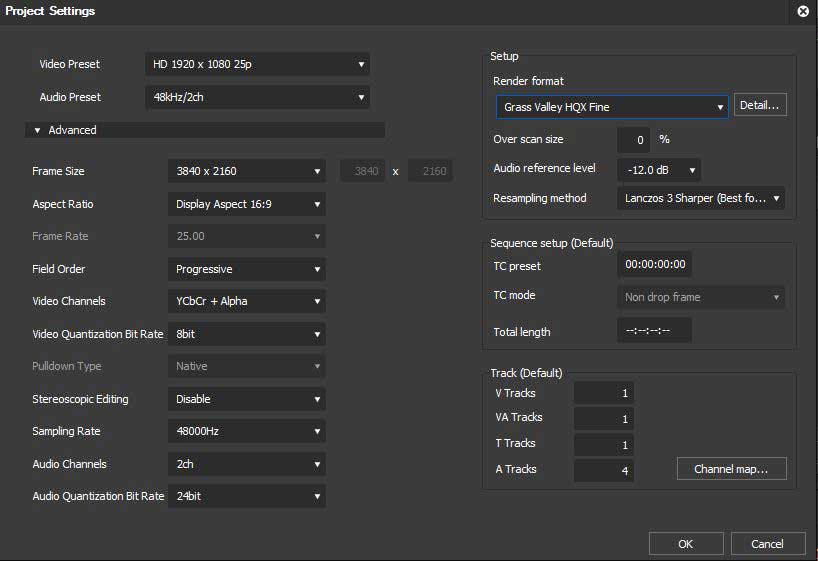Click the V Tracks count field

pyautogui.click(x=604, y=393)
